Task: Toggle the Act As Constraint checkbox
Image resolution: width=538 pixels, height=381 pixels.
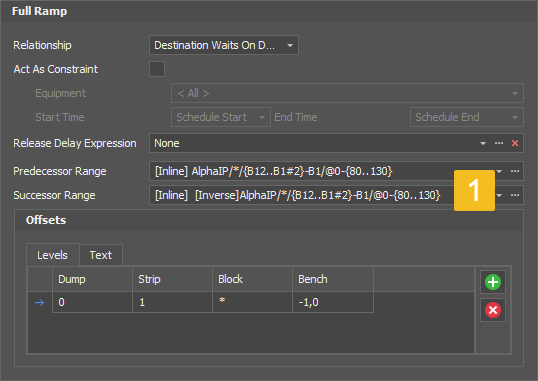Action: (157, 69)
